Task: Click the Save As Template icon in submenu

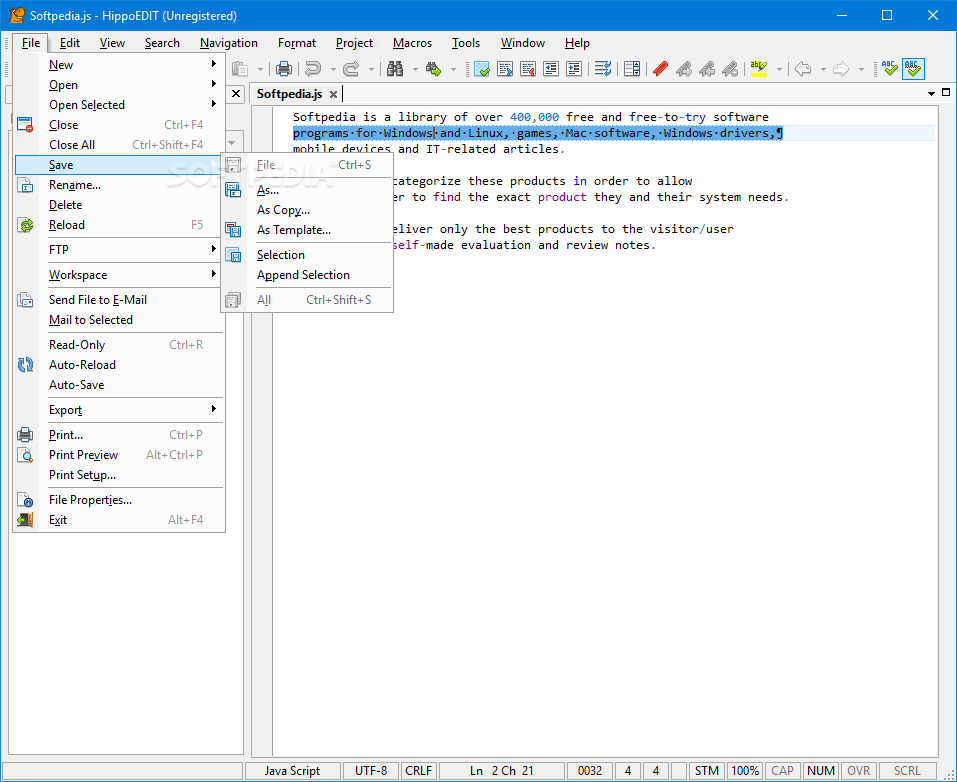Action: coord(233,230)
